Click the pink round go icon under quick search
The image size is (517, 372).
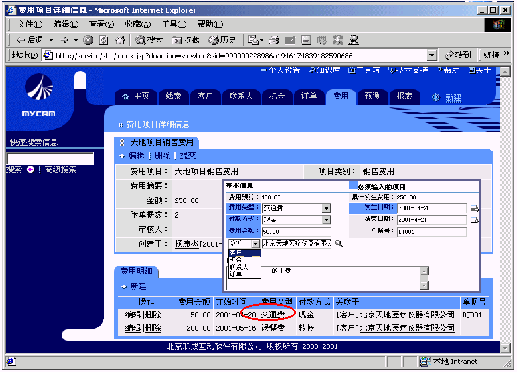coord(30,170)
